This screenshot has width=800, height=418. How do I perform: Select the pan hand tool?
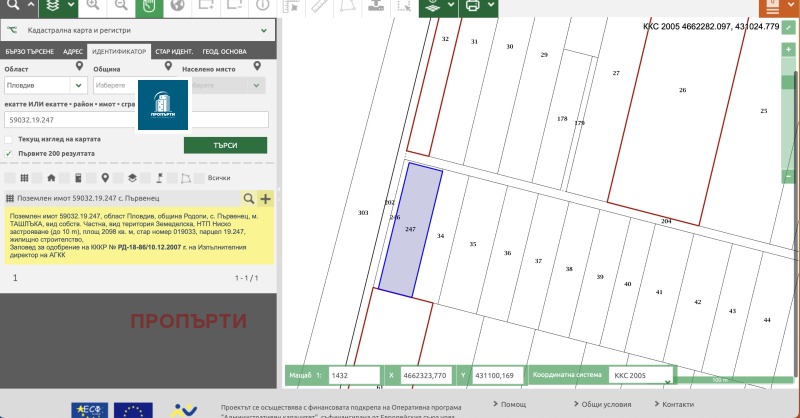point(147,5)
